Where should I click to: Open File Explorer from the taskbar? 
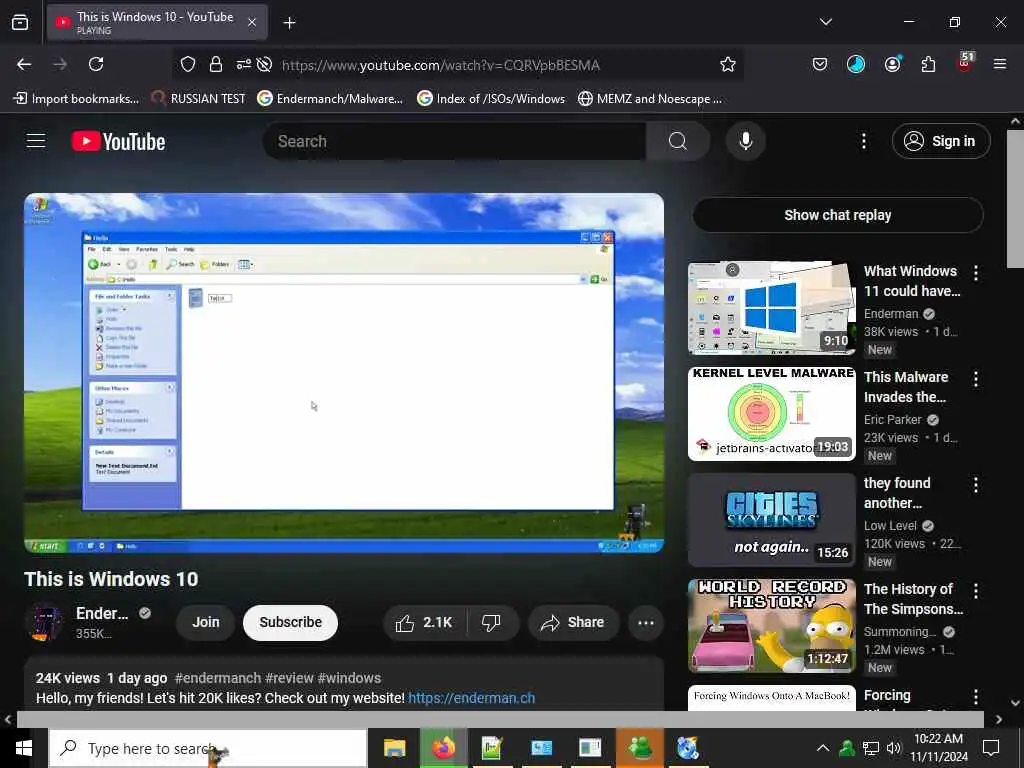394,748
